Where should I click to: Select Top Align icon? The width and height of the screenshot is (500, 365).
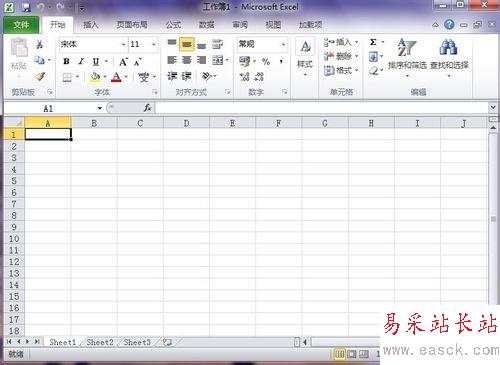tap(172, 43)
